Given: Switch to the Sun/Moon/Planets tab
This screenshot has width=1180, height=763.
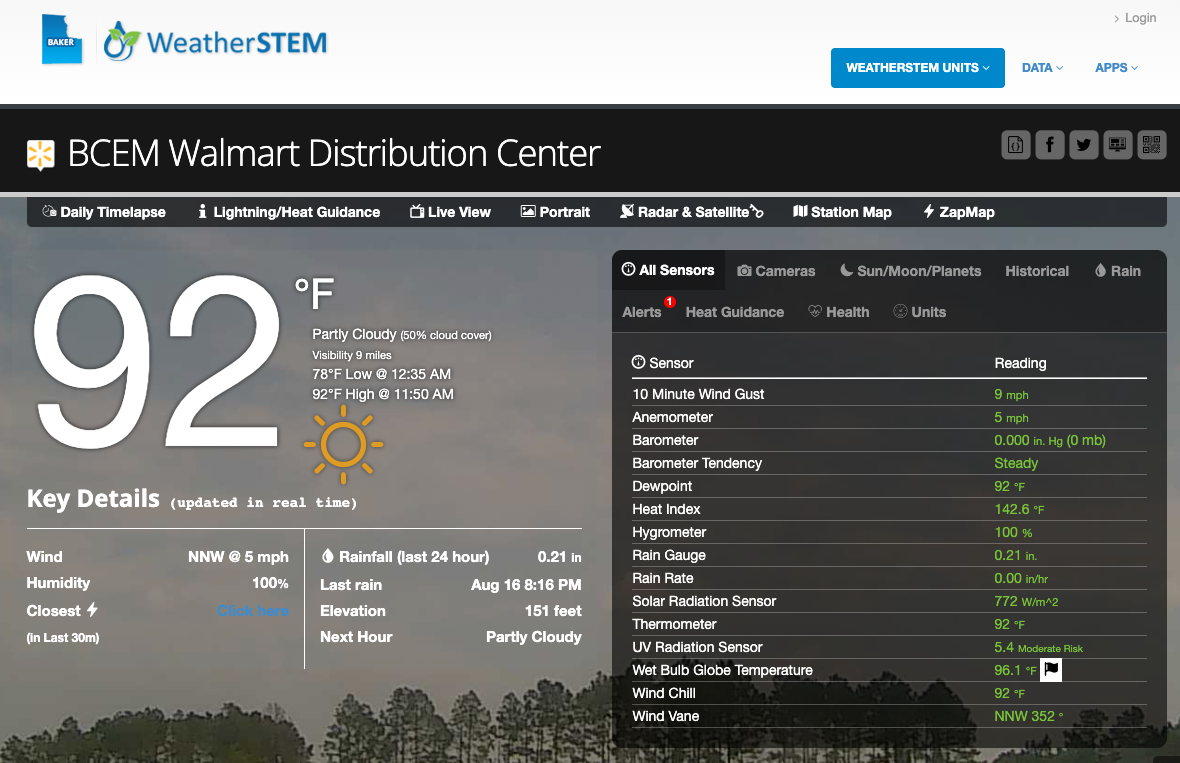Looking at the screenshot, I should pyautogui.click(x=911, y=271).
